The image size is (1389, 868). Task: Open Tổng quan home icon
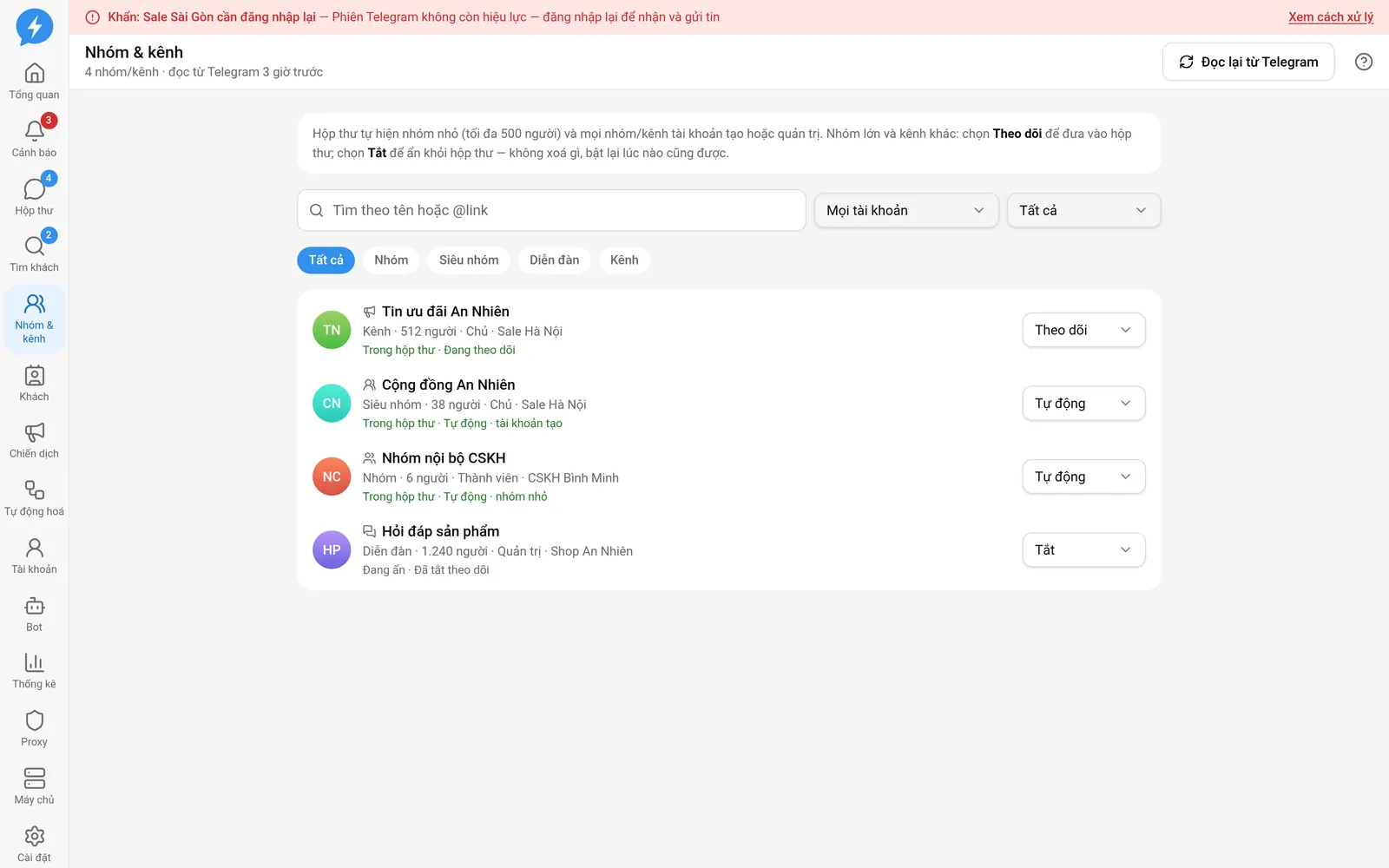click(35, 81)
